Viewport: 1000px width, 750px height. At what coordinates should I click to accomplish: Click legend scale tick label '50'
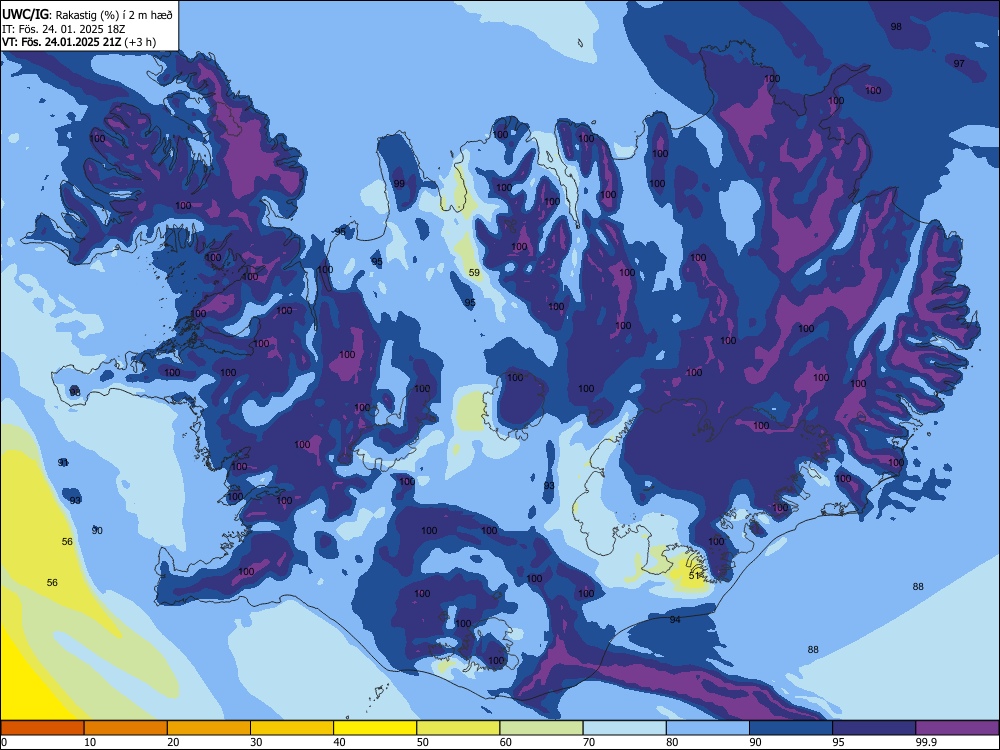423,742
